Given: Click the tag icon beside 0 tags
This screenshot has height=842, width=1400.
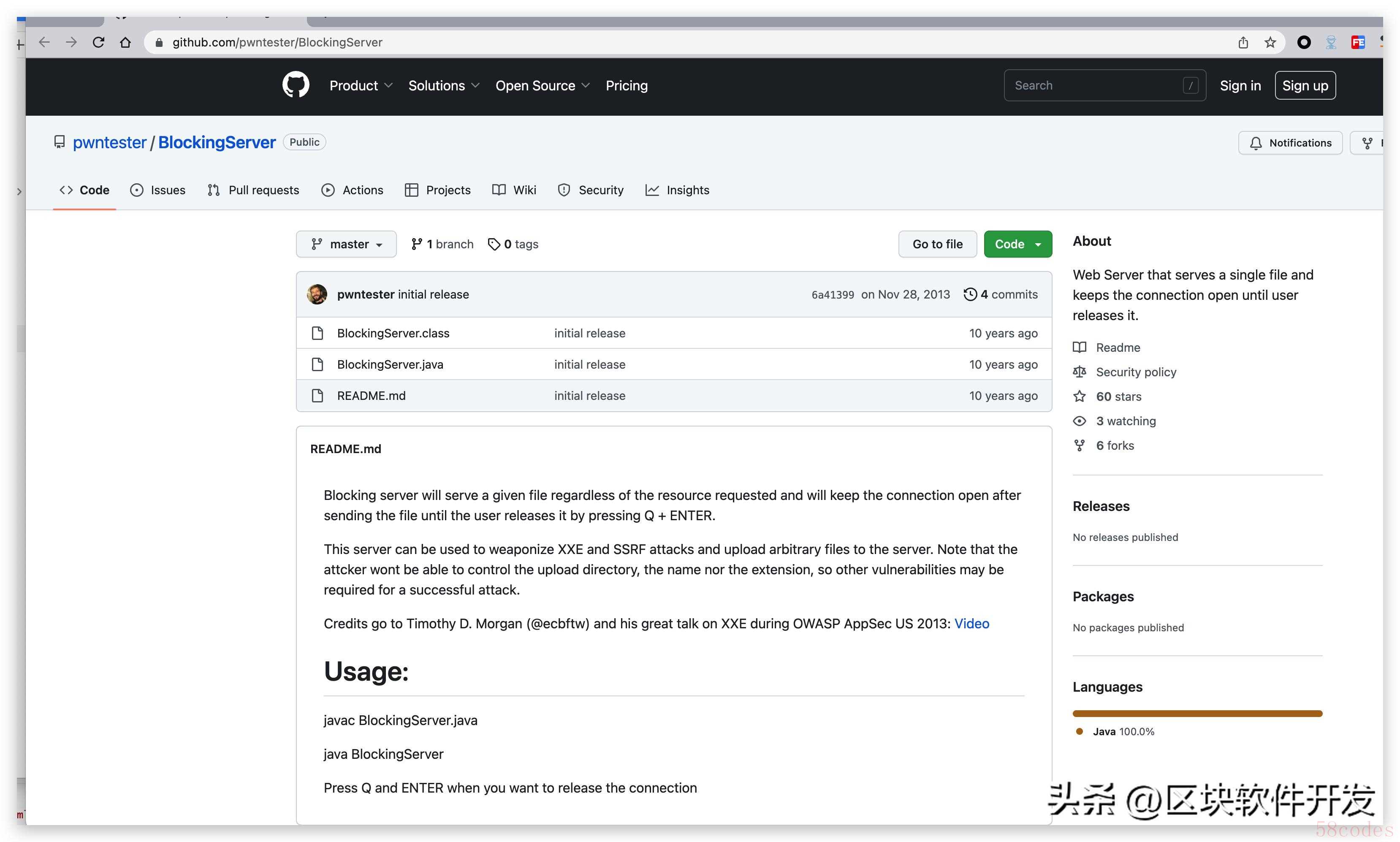Looking at the screenshot, I should click(494, 244).
